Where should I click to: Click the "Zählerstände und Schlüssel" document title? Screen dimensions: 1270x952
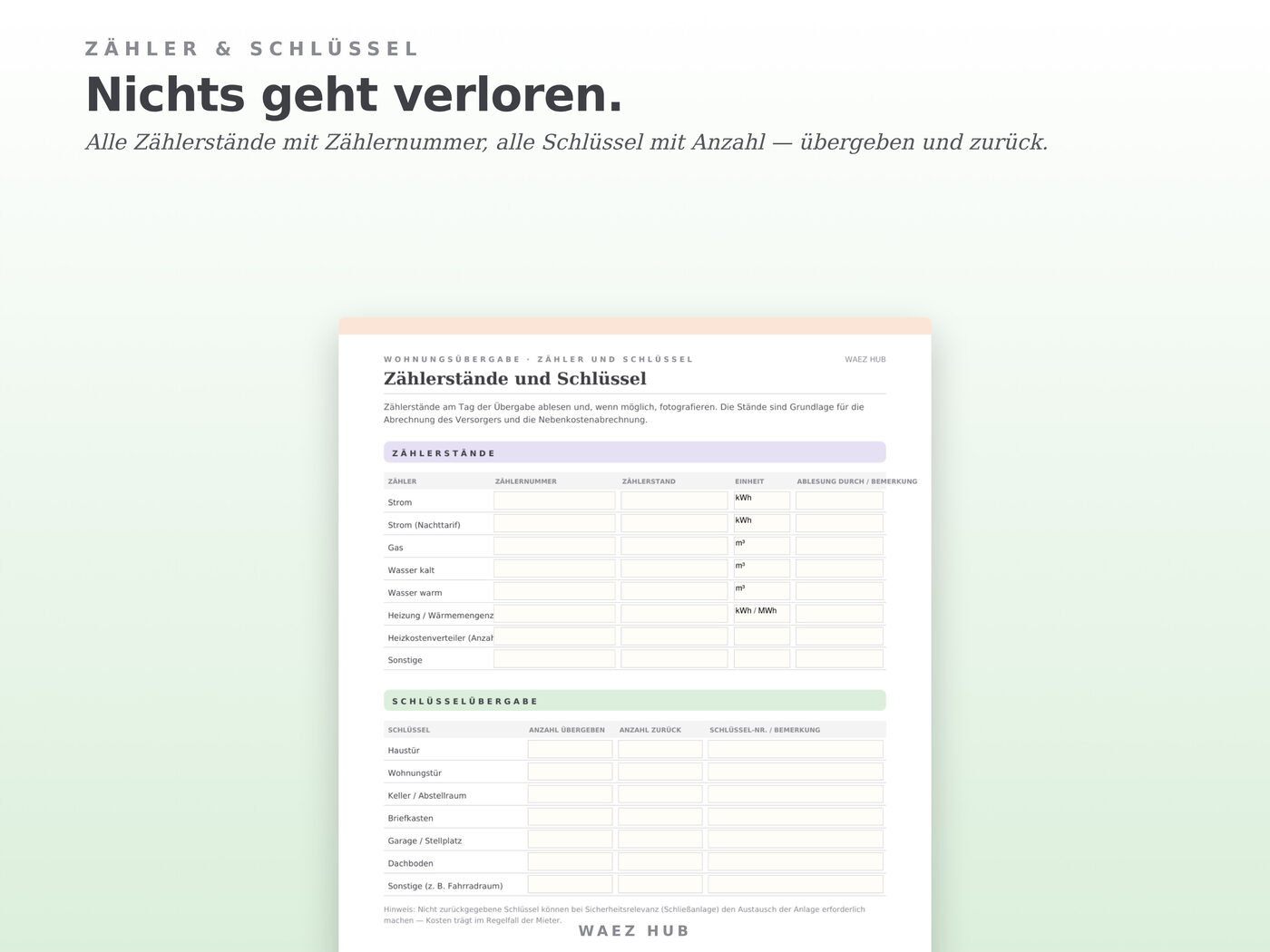515,379
